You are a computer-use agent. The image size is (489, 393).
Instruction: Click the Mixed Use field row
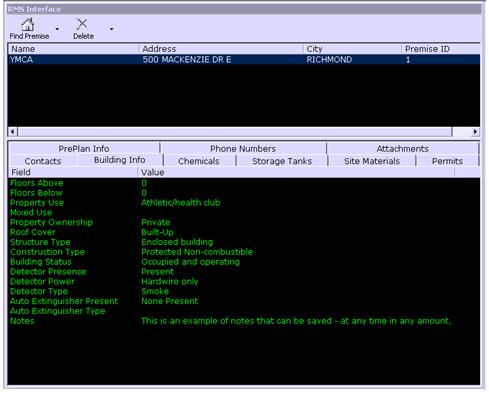[x=244, y=212]
